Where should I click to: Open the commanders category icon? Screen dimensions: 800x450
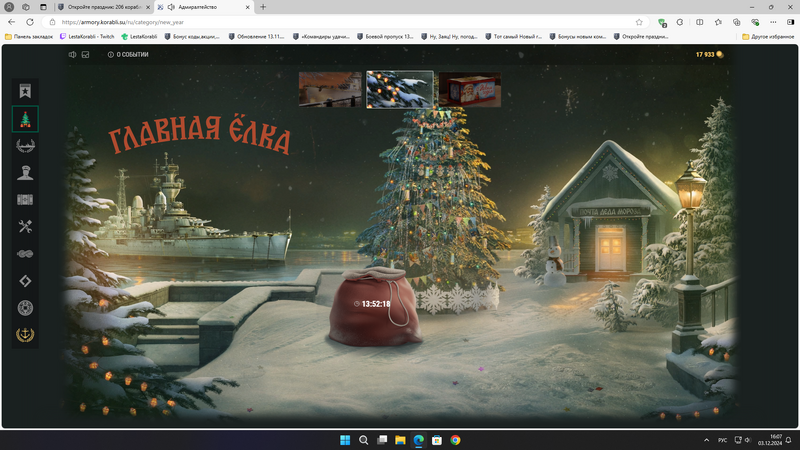pos(25,173)
